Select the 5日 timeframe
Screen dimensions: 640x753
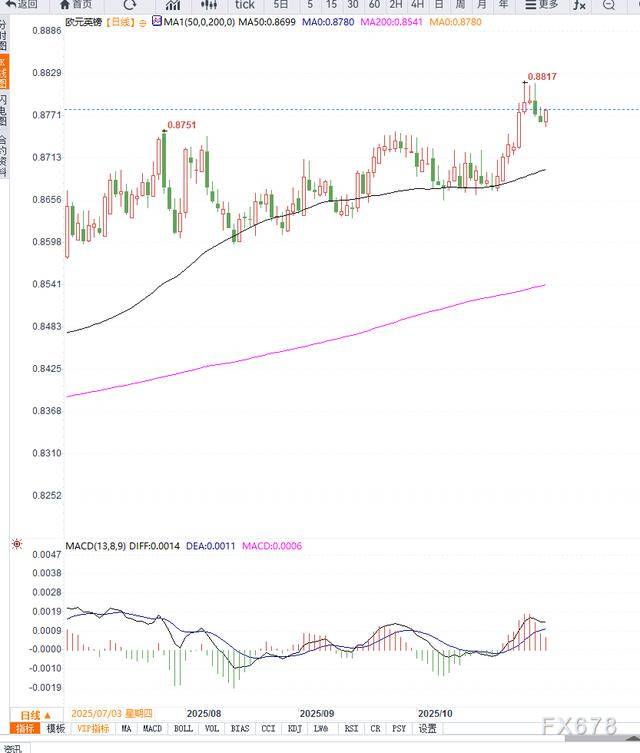tap(282, 4)
